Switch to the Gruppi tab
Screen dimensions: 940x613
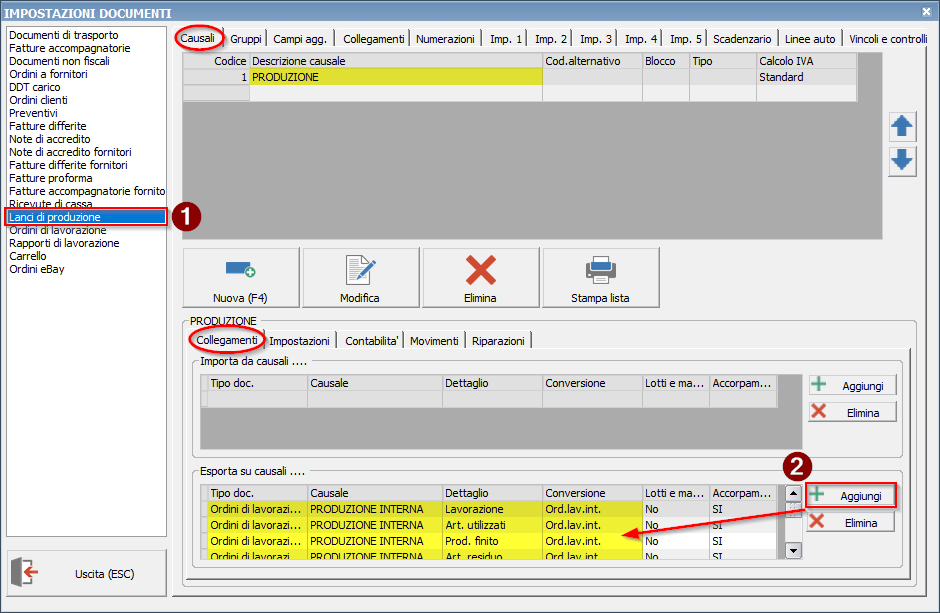click(x=246, y=39)
